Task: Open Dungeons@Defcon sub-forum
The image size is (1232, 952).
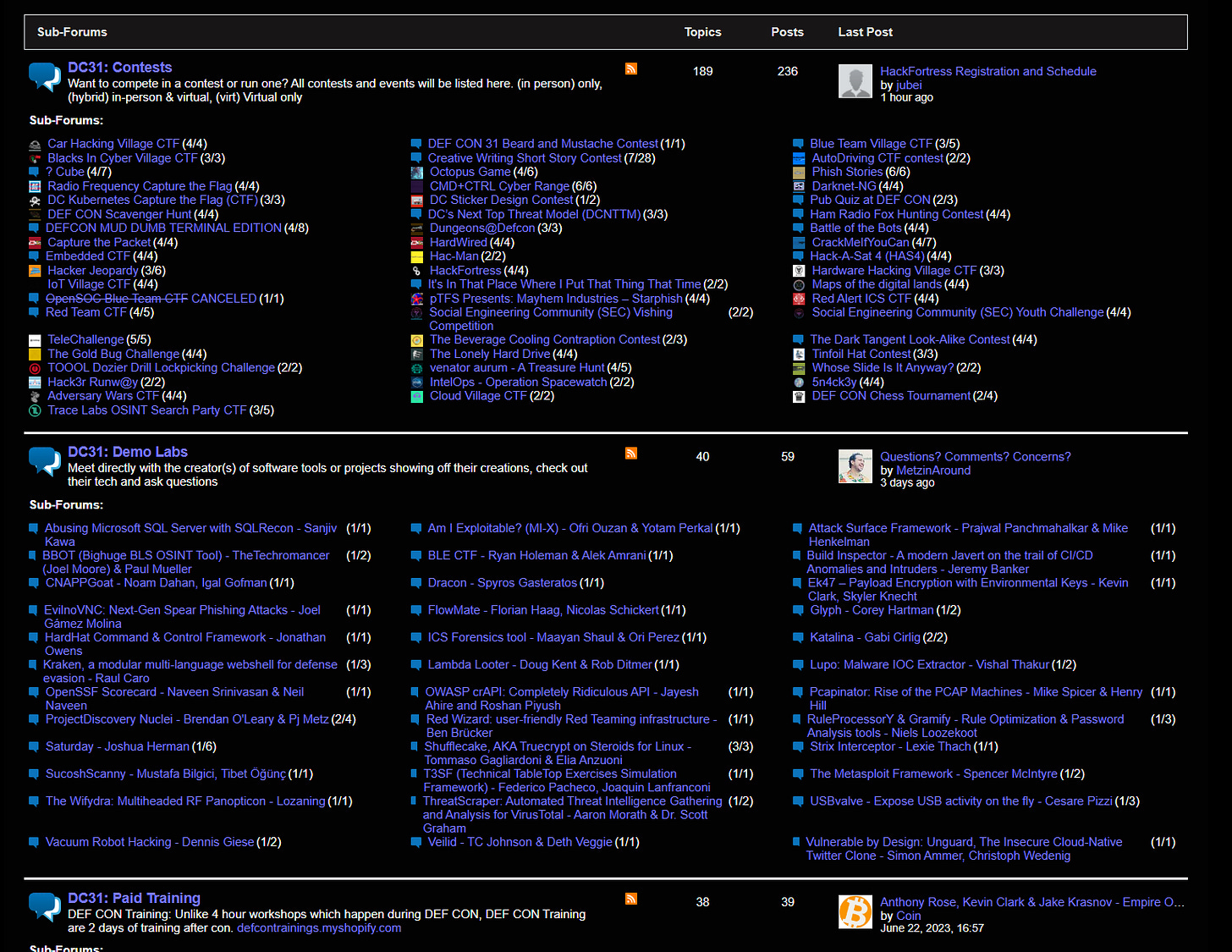Action: pos(482,228)
